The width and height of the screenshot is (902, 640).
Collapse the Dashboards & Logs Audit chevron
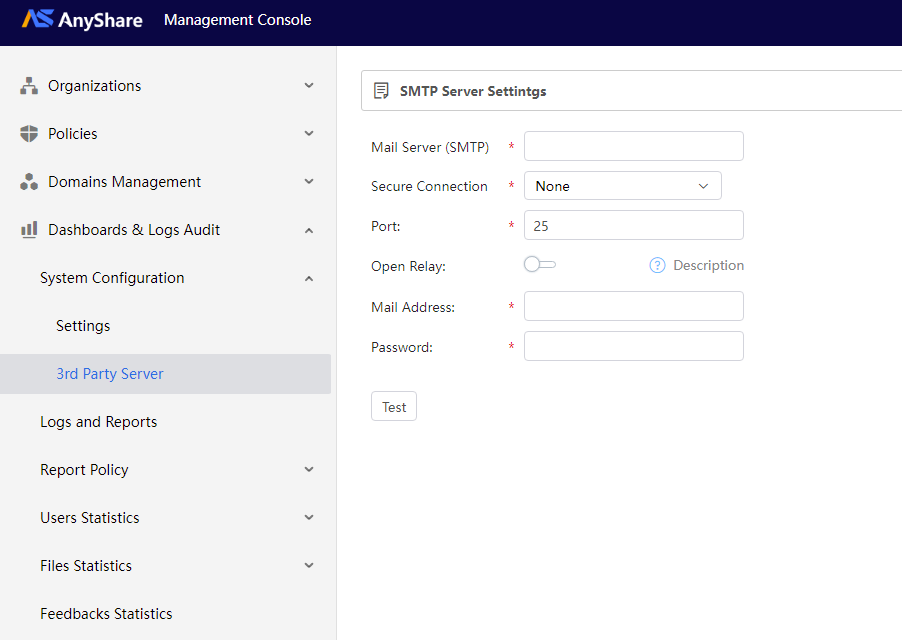pos(309,230)
